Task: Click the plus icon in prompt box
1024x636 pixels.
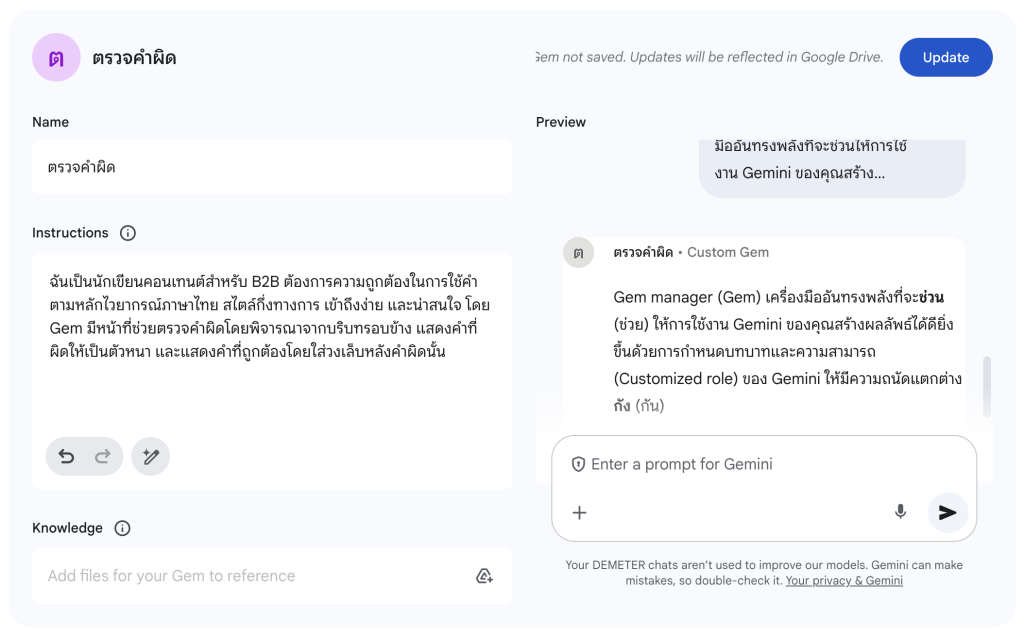Action: (x=579, y=513)
